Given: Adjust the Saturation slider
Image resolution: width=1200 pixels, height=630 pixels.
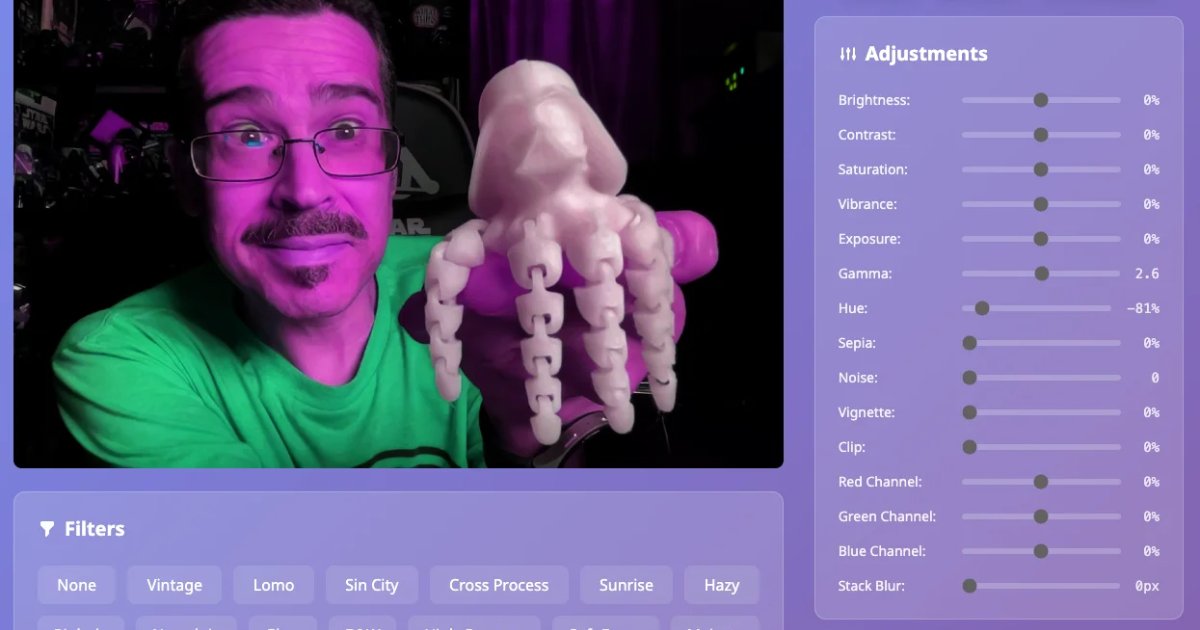Looking at the screenshot, I should (x=1041, y=169).
